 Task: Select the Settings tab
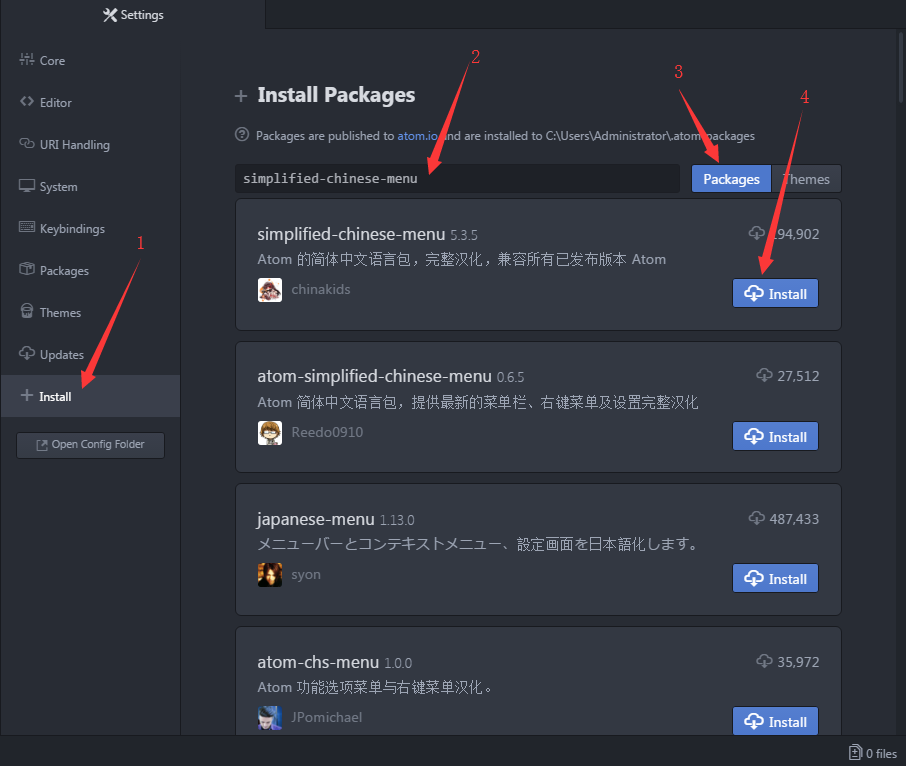(133, 14)
